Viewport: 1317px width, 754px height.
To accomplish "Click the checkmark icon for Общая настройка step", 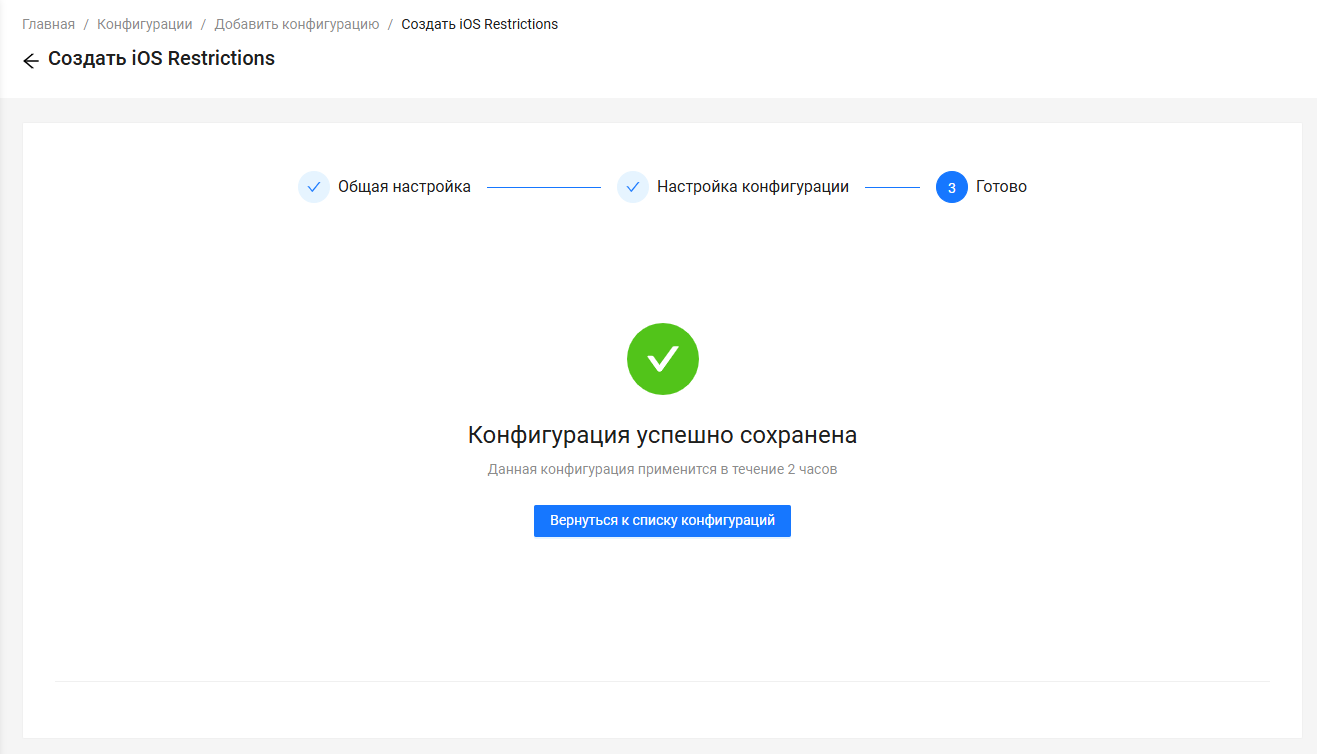I will pos(314,187).
